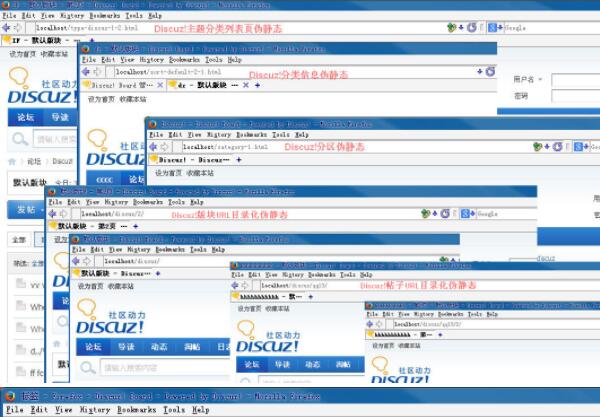Go back in the type-discuz-1-2.html window
Image resolution: width=600 pixels, height=417 pixels.
[x=7, y=28]
